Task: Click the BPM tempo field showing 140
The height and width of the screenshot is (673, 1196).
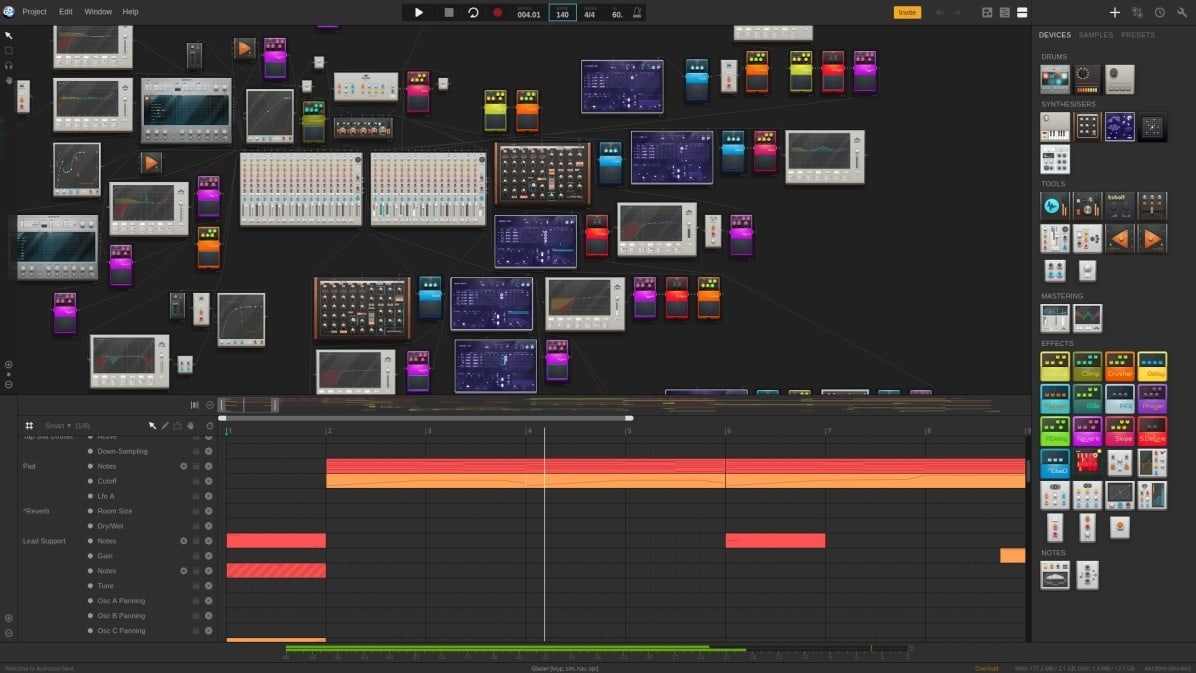Action: [x=562, y=13]
